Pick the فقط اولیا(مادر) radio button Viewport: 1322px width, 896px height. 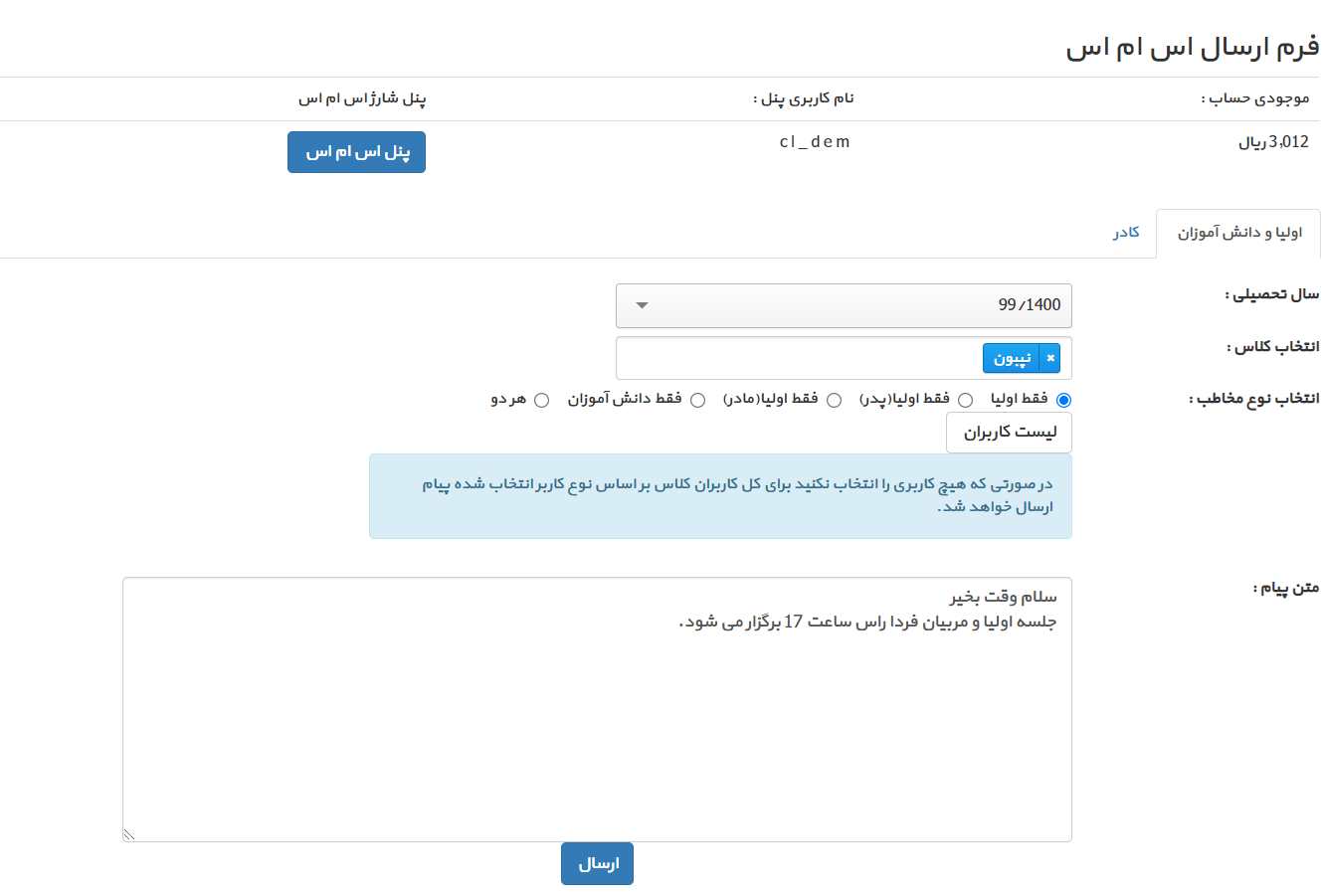point(835,400)
